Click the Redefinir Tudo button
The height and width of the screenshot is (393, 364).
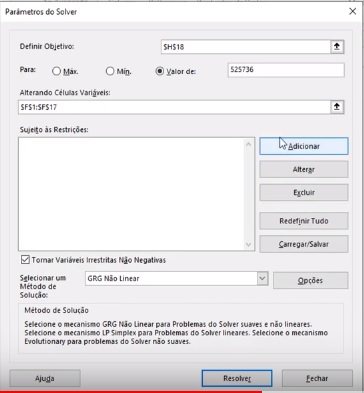click(x=304, y=221)
